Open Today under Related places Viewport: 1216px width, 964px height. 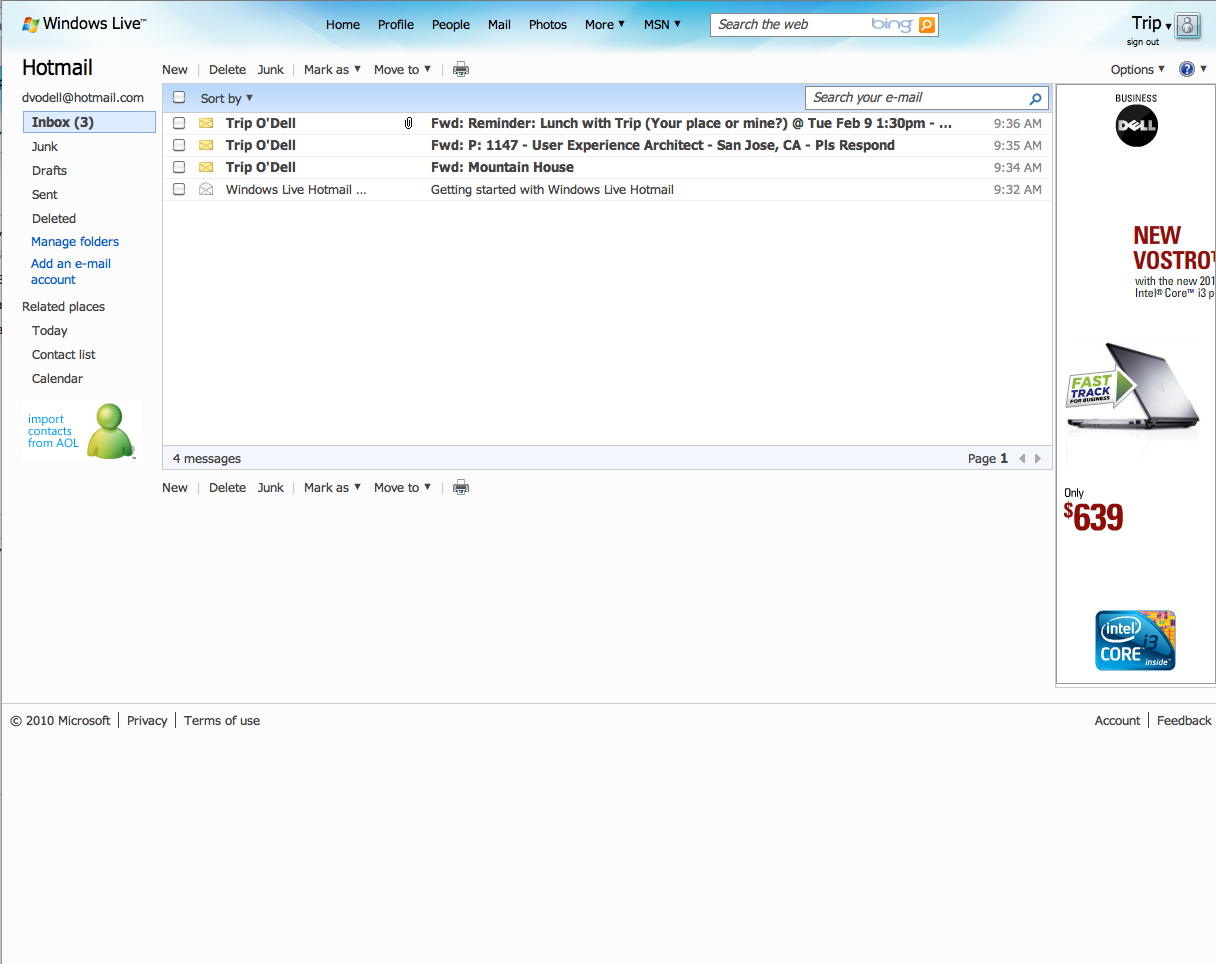[x=50, y=330]
